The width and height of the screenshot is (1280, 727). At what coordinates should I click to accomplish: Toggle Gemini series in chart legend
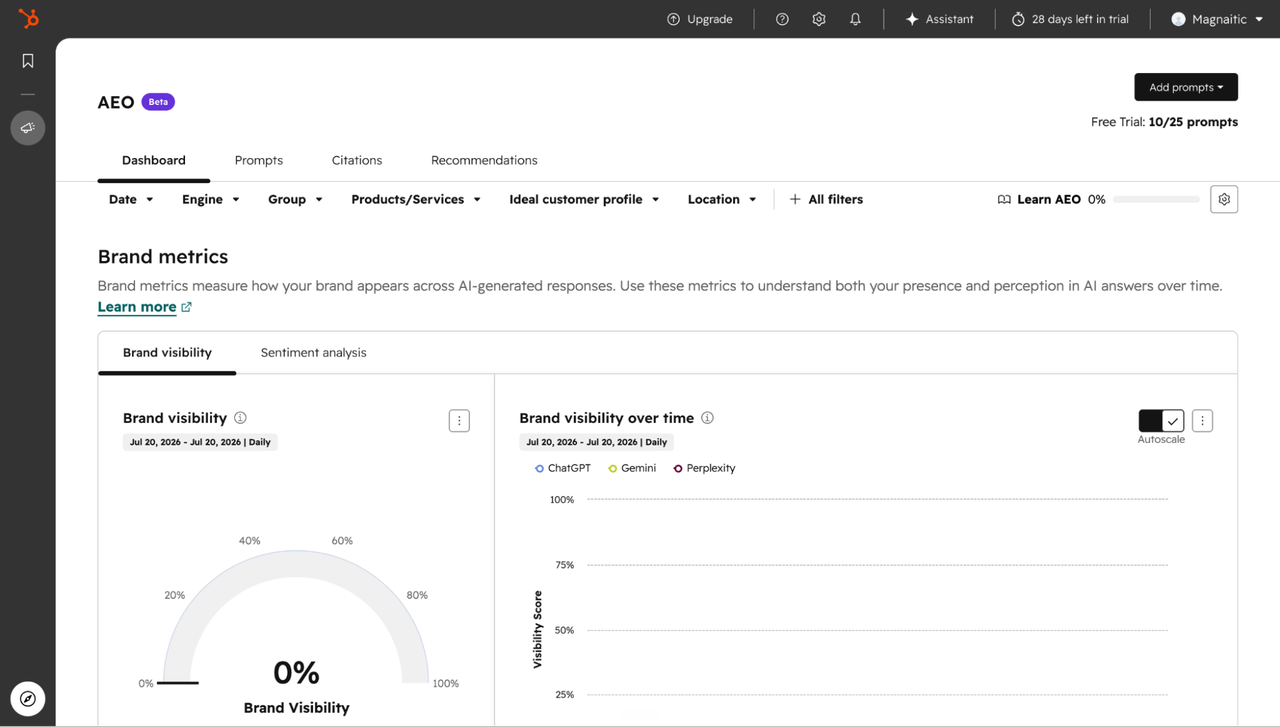(x=632, y=468)
